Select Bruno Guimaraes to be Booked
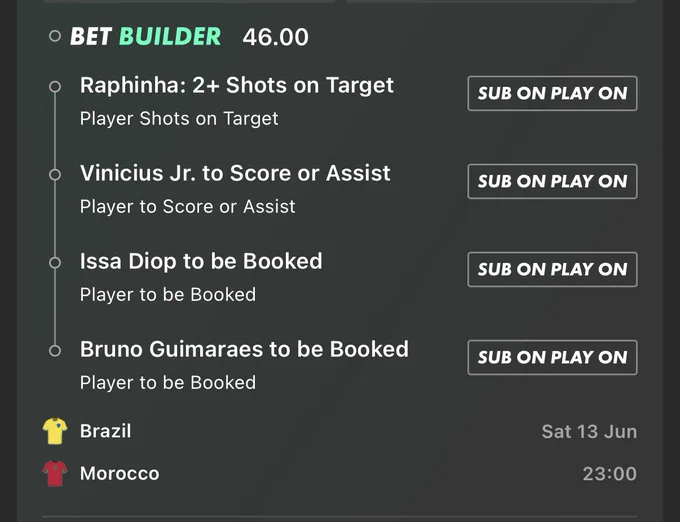This screenshot has height=522, width=680. (x=244, y=349)
